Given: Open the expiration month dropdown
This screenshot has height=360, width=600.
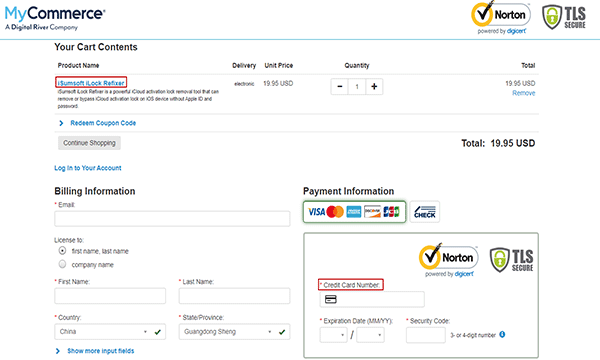Looking at the screenshot, I should (333, 335).
